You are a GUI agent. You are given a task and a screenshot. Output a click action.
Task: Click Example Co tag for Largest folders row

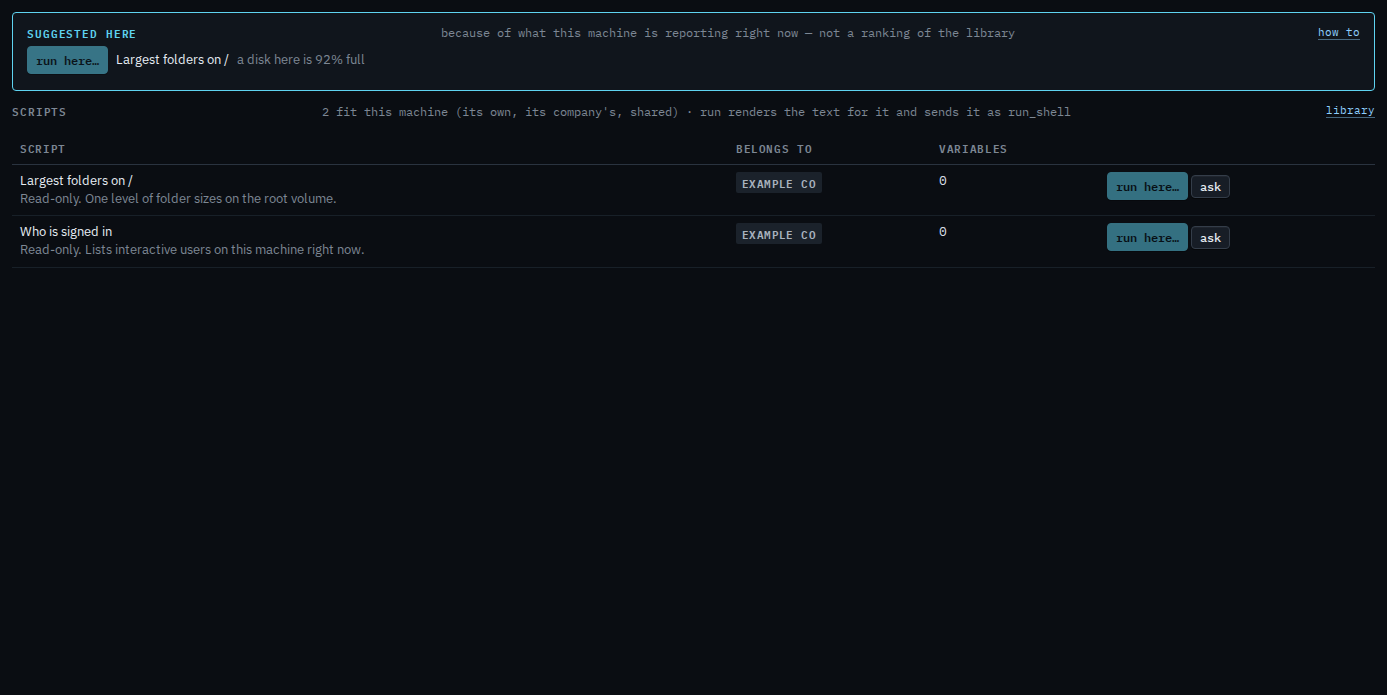[778, 184]
